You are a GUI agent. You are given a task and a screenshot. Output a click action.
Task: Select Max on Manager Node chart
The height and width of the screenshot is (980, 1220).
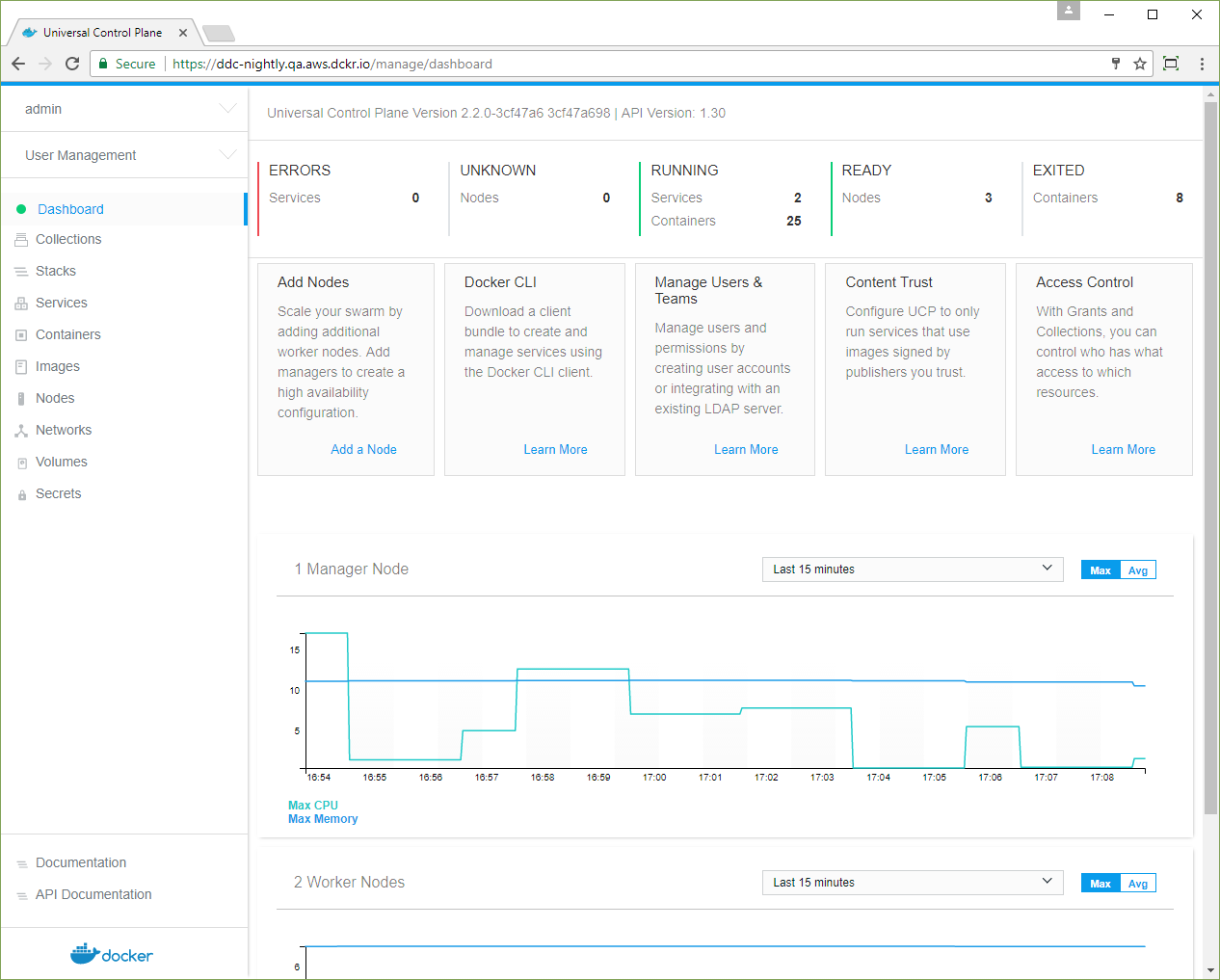point(1101,570)
